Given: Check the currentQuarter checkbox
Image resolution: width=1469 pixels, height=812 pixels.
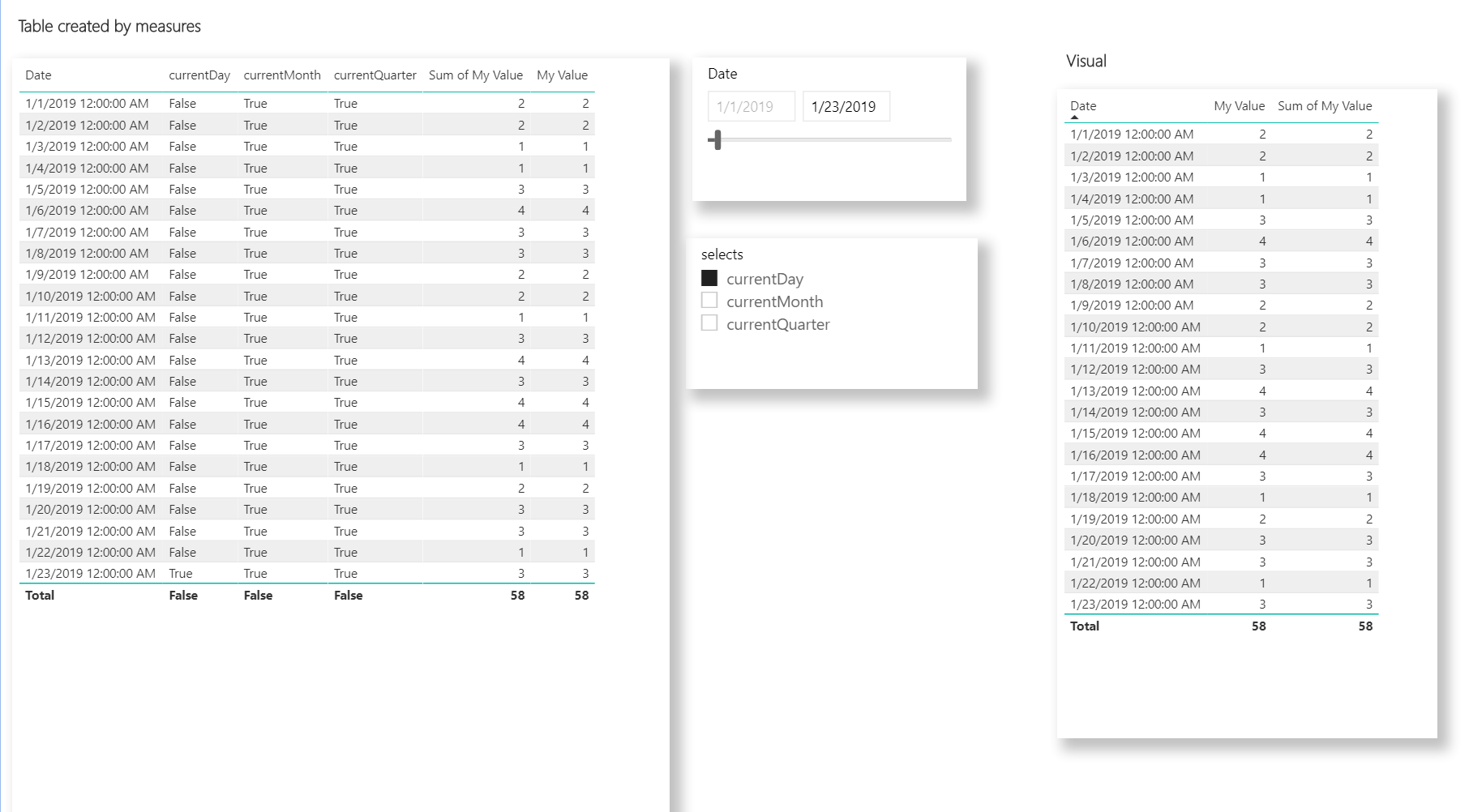Looking at the screenshot, I should click(709, 323).
